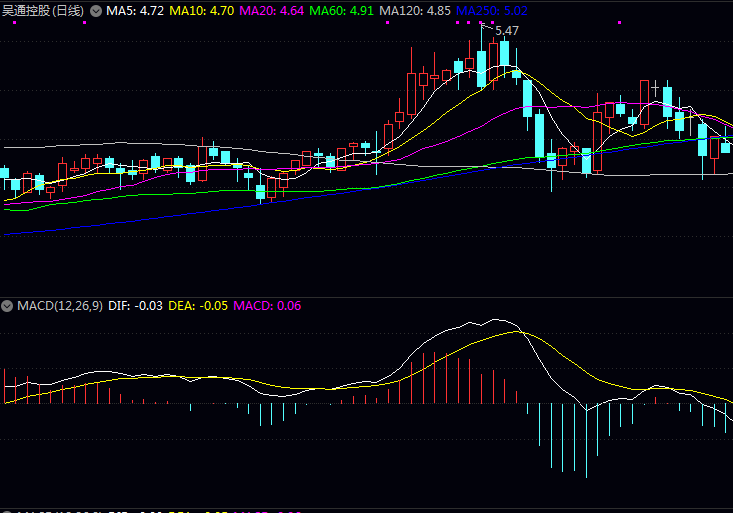Click the yellow DEA value label
Viewport: 733px width, 513px height.
pyautogui.click(x=196, y=305)
